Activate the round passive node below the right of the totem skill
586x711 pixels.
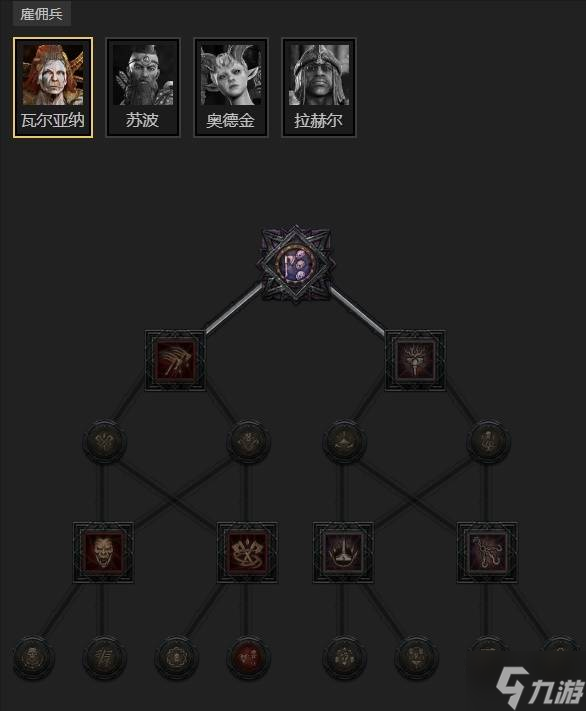(x=488, y=442)
